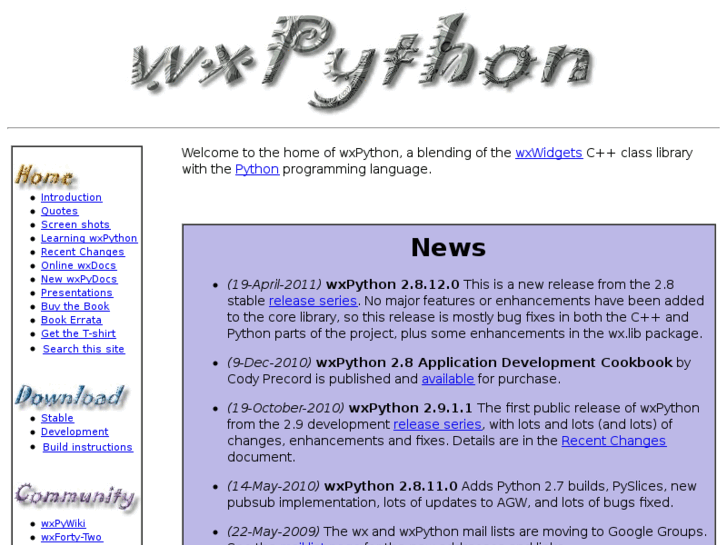Open the wxPyWiki link

point(63,523)
